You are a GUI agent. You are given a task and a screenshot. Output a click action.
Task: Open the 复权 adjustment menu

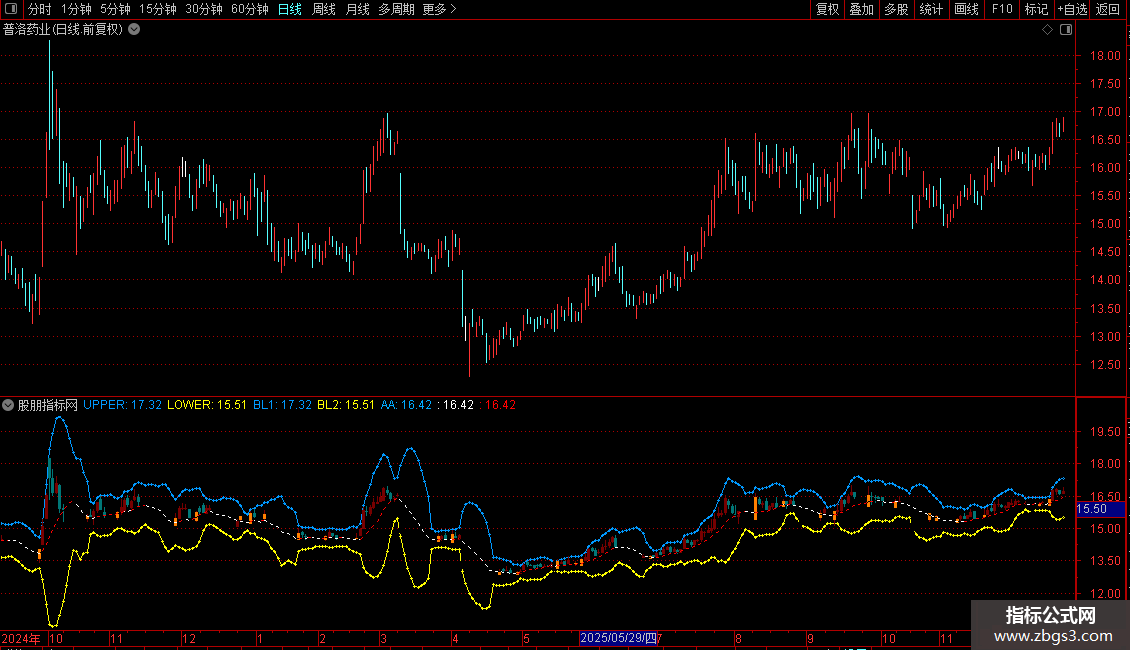(827, 9)
